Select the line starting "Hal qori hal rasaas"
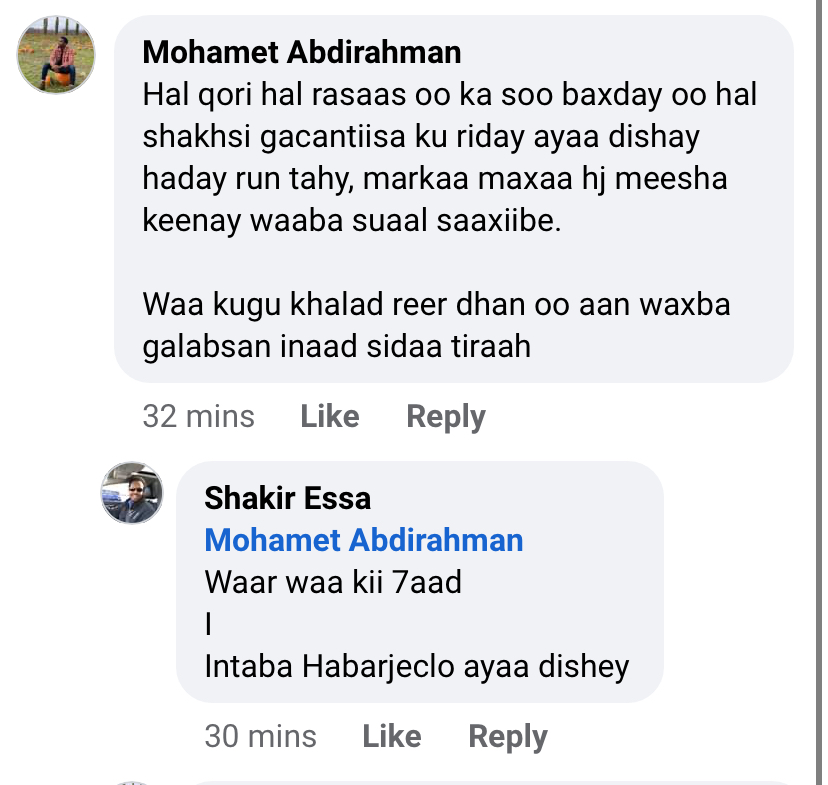Screen dimensions: 828x785 pyautogui.click(x=450, y=95)
